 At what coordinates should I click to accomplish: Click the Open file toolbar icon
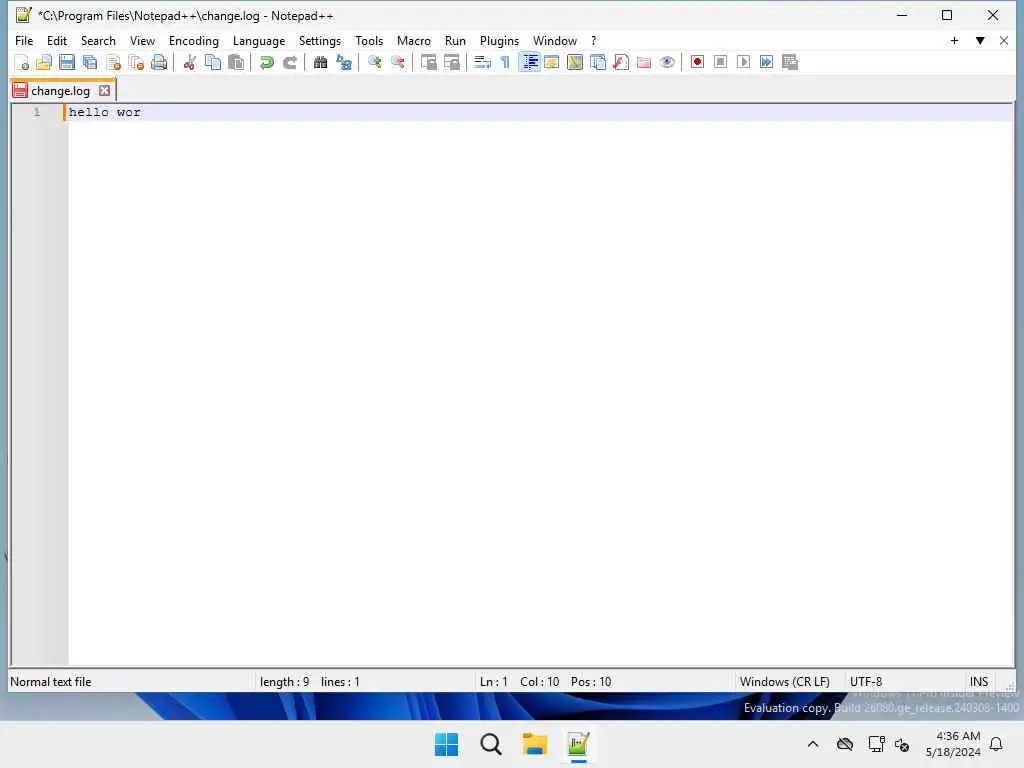[44, 63]
